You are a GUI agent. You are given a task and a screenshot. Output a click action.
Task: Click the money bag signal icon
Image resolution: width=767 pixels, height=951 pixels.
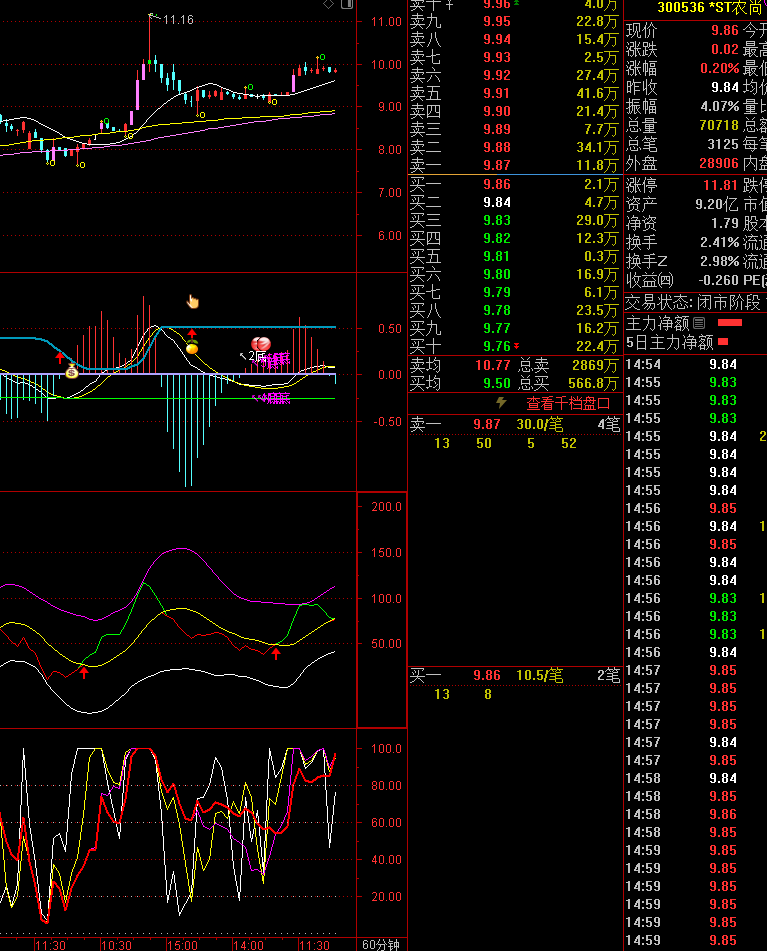tap(72, 372)
